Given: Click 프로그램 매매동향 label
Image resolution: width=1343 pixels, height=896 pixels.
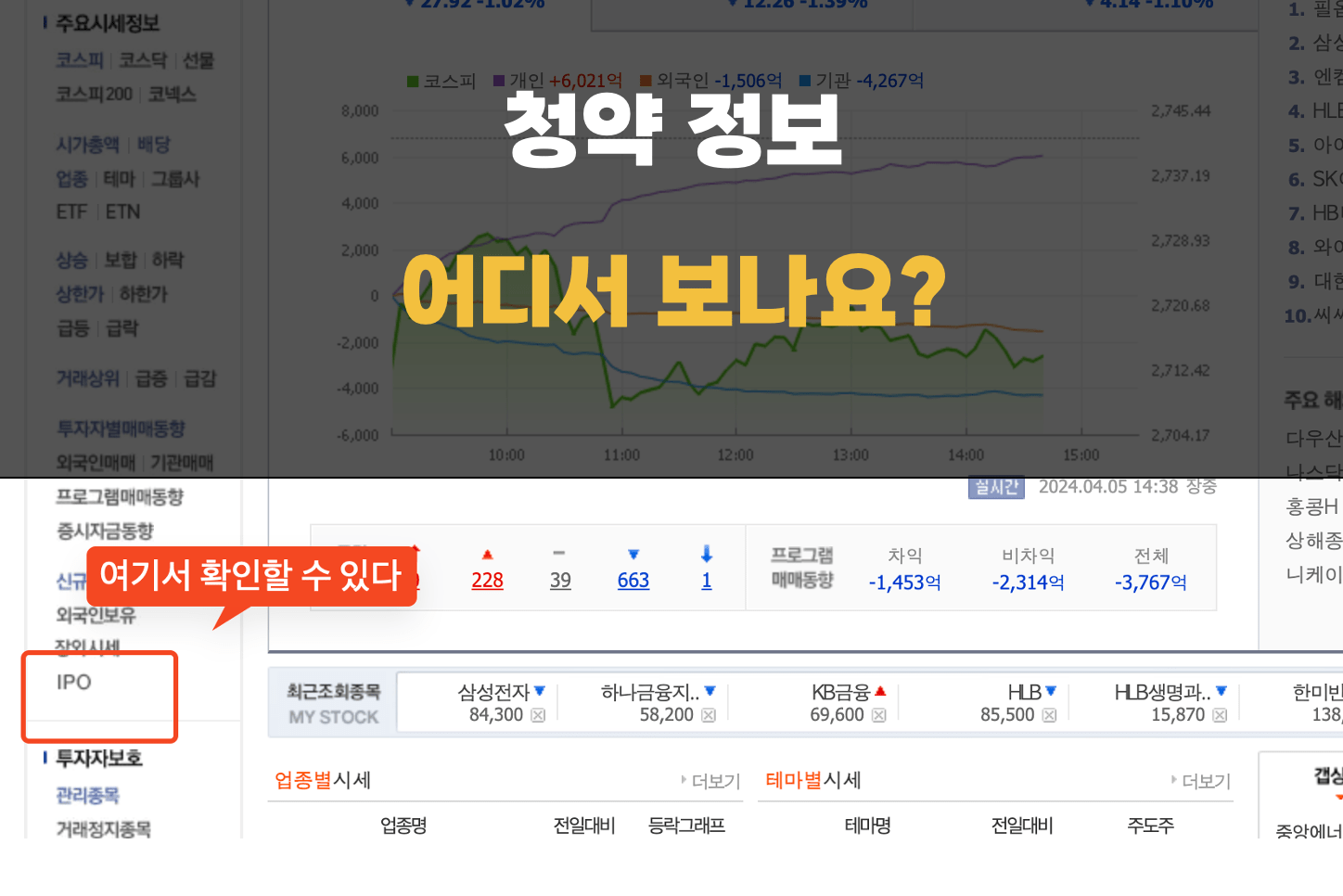Looking at the screenshot, I should (802, 568).
